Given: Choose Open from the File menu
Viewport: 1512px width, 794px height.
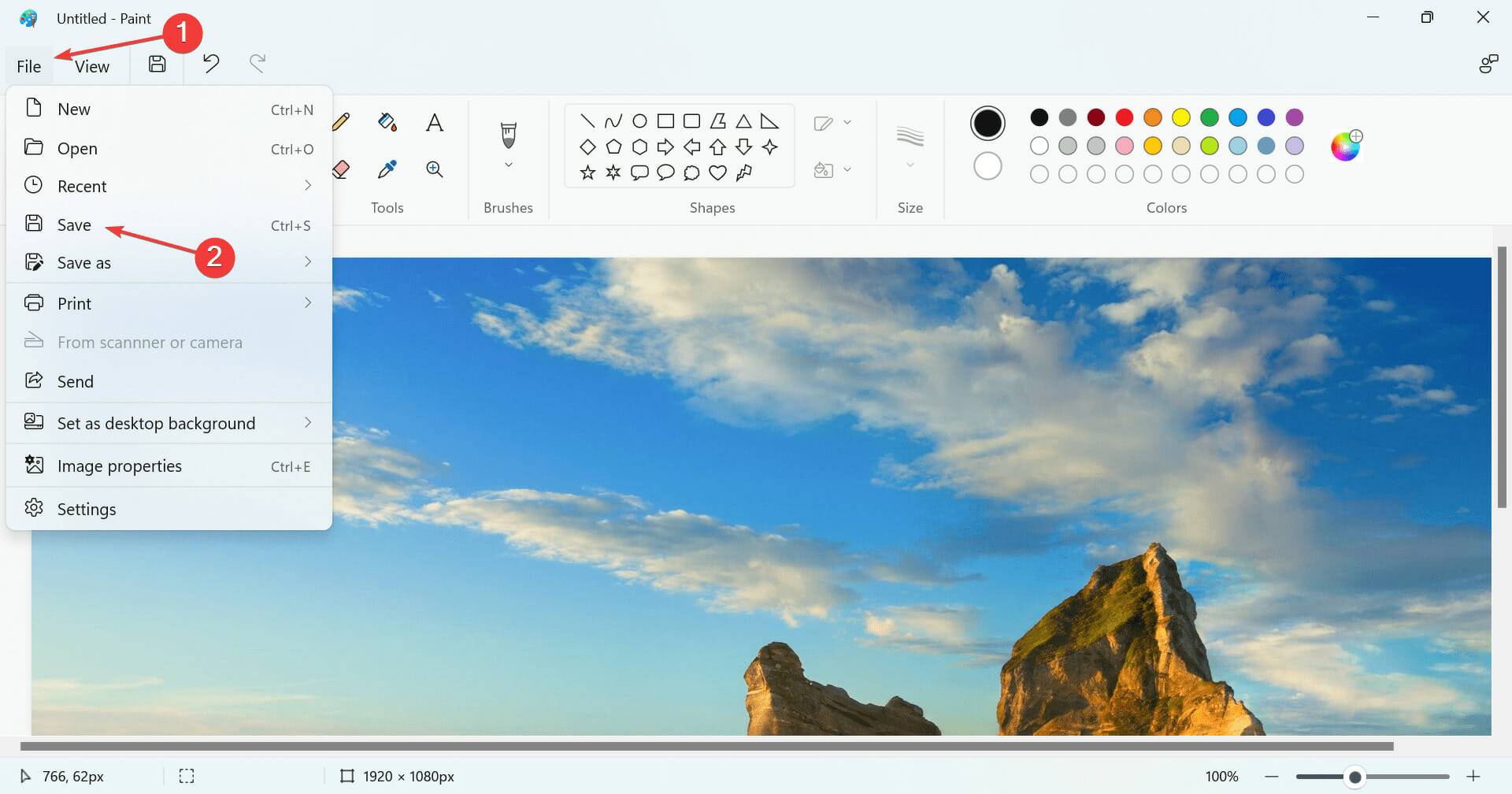Looking at the screenshot, I should pos(169,148).
